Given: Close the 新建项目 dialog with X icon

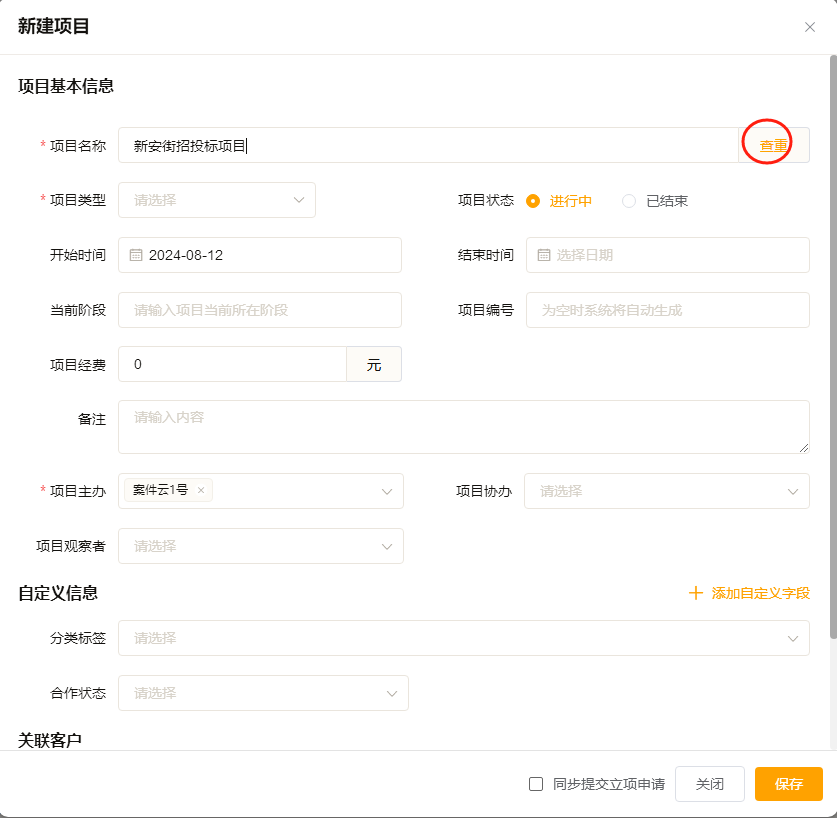Looking at the screenshot, I should pyautogui.click(x=810, y=27).
